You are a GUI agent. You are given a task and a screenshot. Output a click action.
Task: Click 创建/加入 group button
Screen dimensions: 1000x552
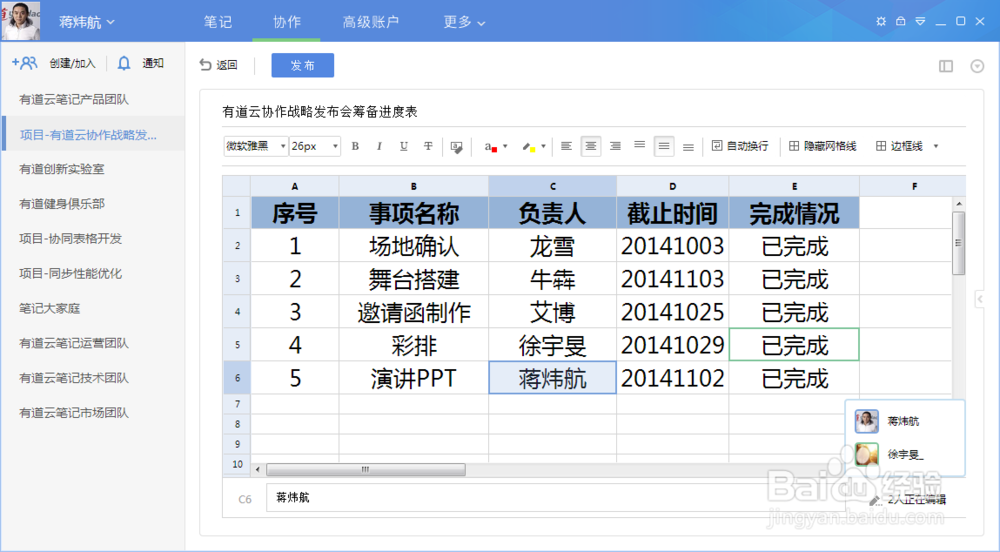tap(72, 63)
